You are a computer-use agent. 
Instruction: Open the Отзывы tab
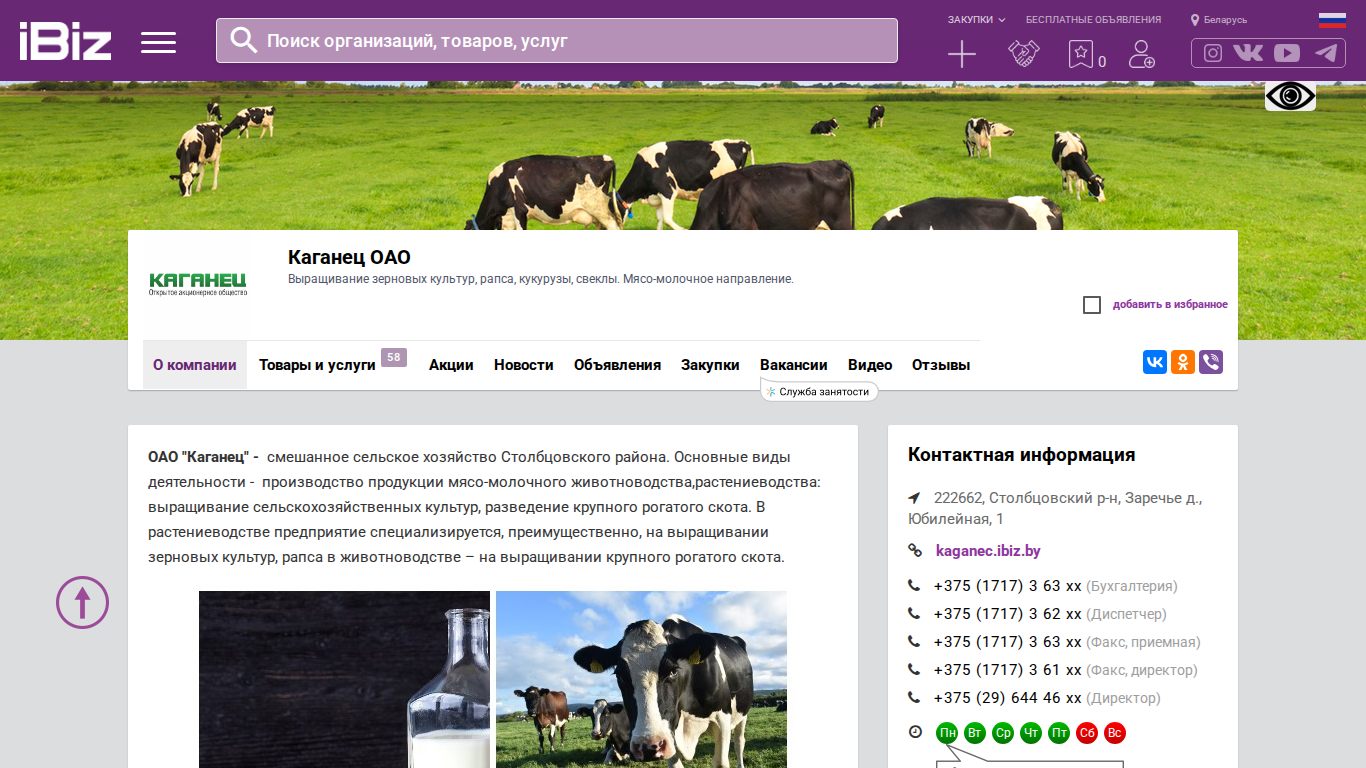click(x=941, y=365)
